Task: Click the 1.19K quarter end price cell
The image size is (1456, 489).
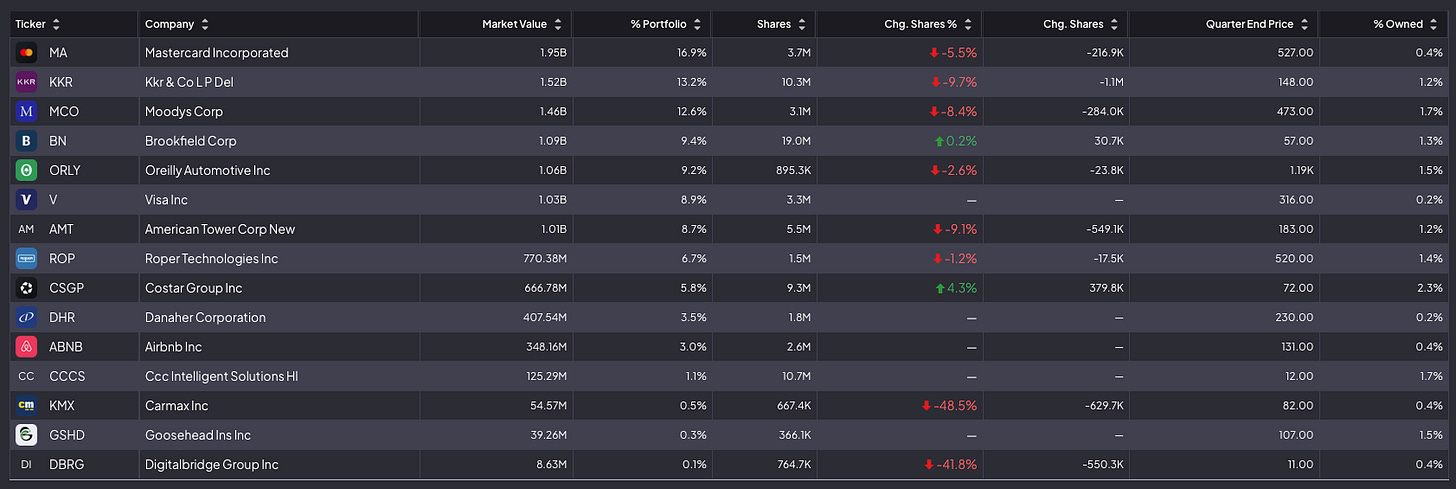Action: pos(1299,170)
